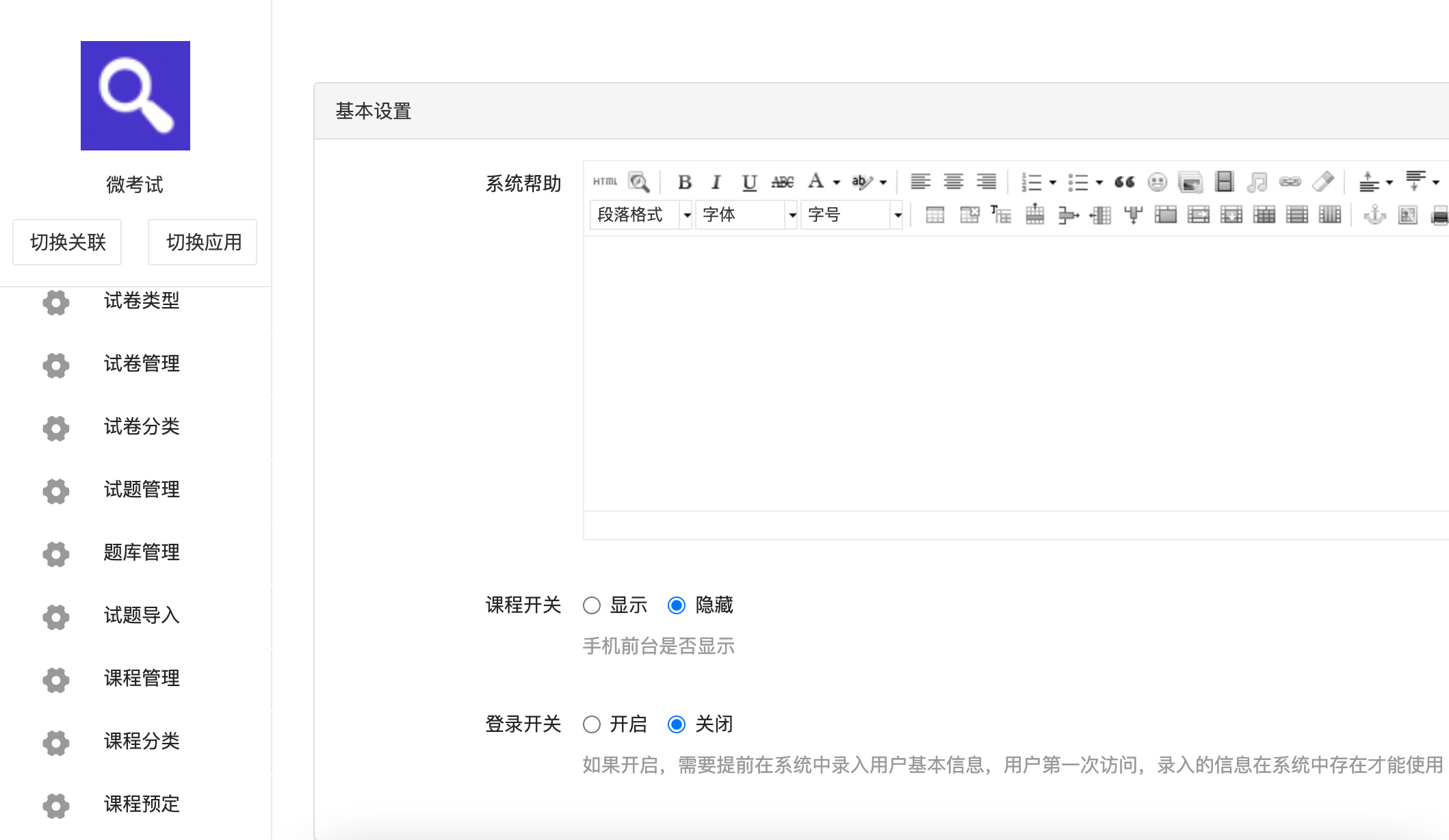Select 隐藏 for 课程开关
Viewport: 1449px width, 840px height.
(x=677, y=605)
